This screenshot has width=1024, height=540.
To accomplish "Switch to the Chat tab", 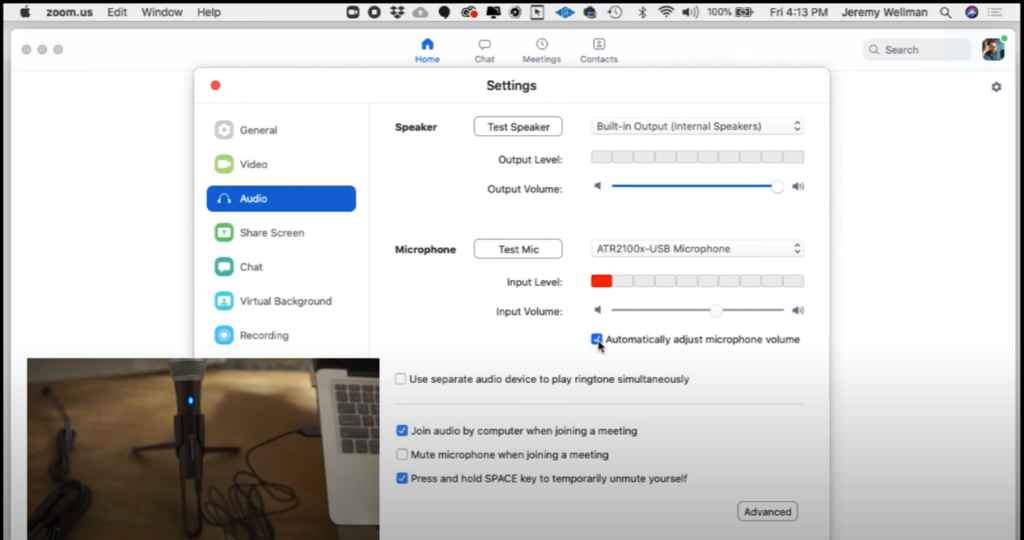I will 485,50.
